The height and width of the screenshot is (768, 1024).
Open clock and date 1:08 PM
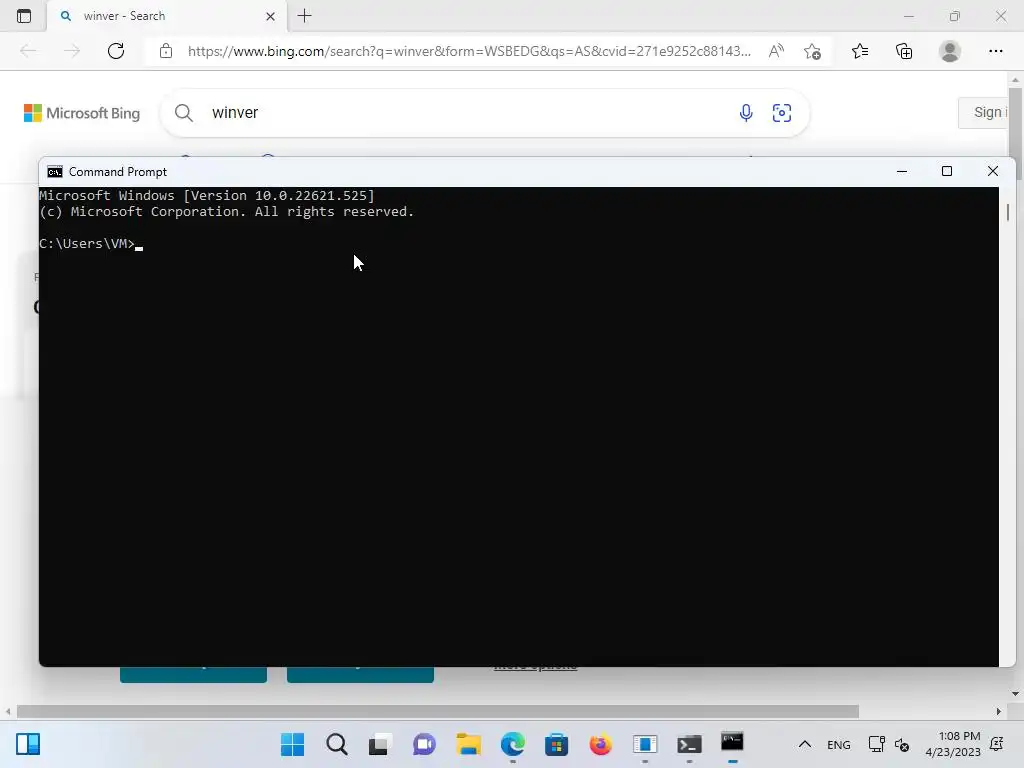[x=953, y=744]
